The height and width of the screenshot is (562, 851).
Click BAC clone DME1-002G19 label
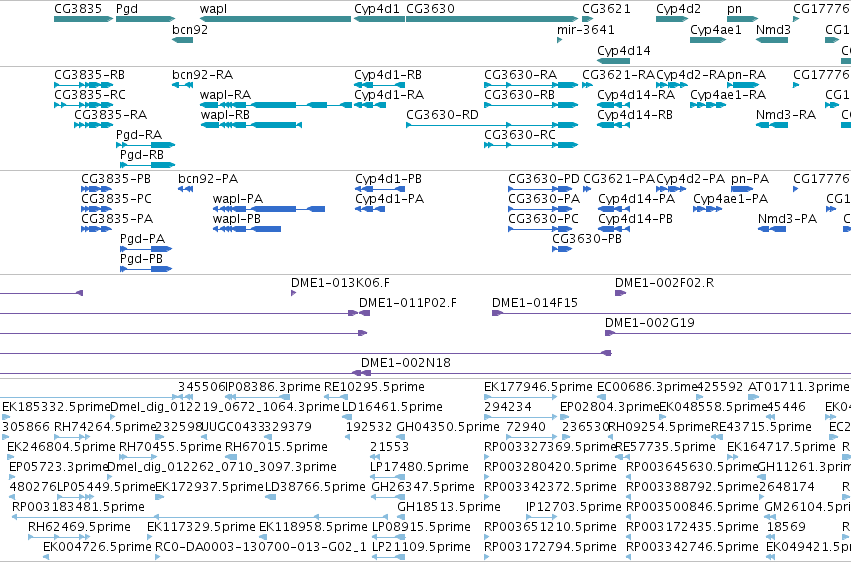click(x=650, y=323)
